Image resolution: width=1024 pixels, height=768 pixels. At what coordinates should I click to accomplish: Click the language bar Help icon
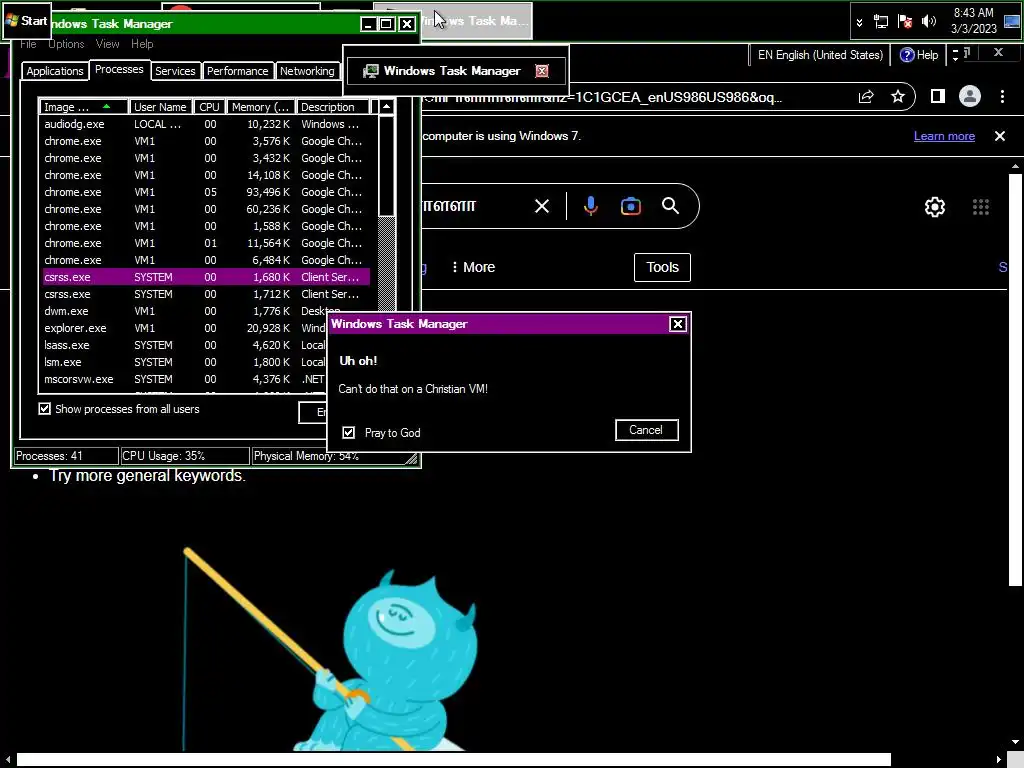919,55
